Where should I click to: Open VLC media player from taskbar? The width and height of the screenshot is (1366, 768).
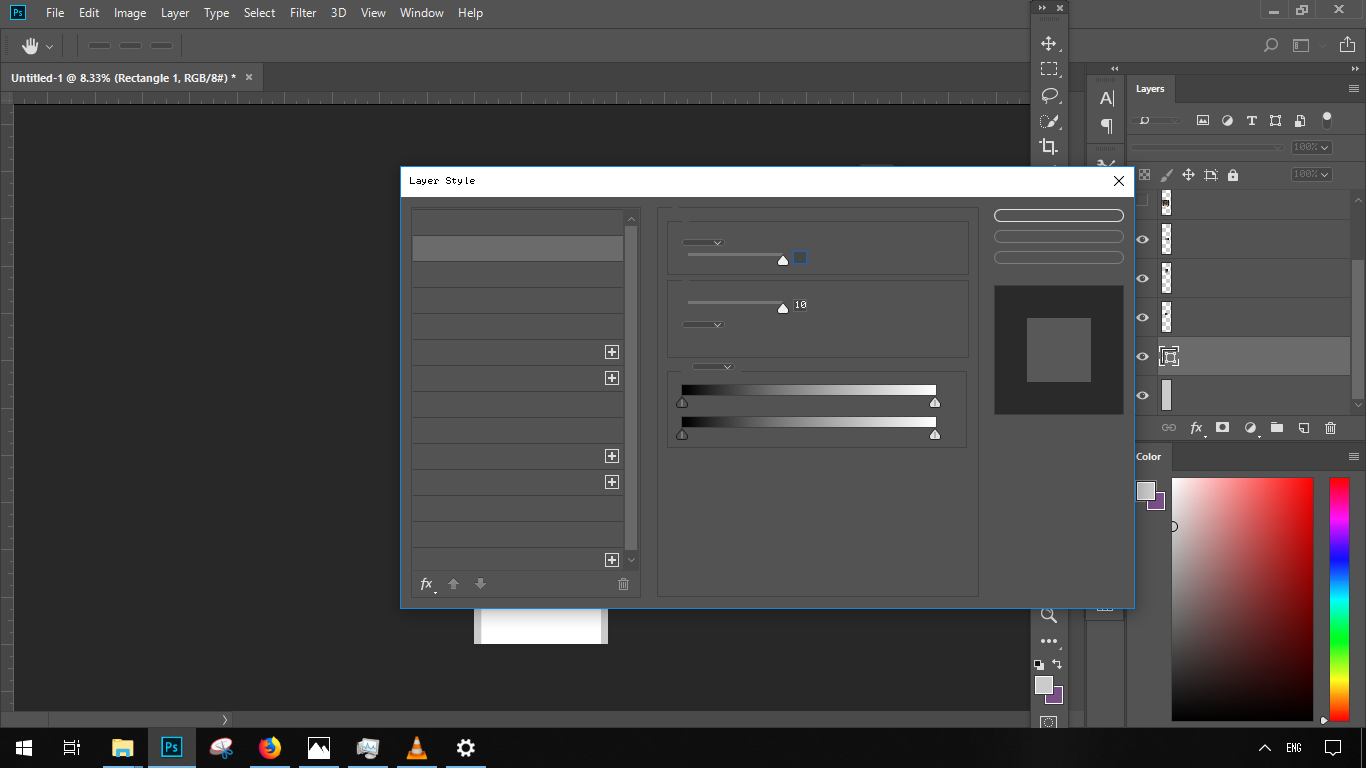pos(417,747)
